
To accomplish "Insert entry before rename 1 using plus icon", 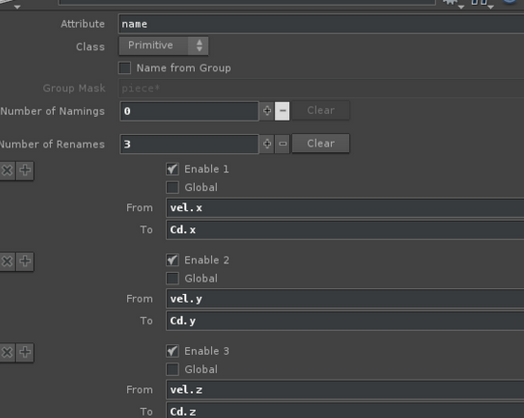I will coord(25,170).
